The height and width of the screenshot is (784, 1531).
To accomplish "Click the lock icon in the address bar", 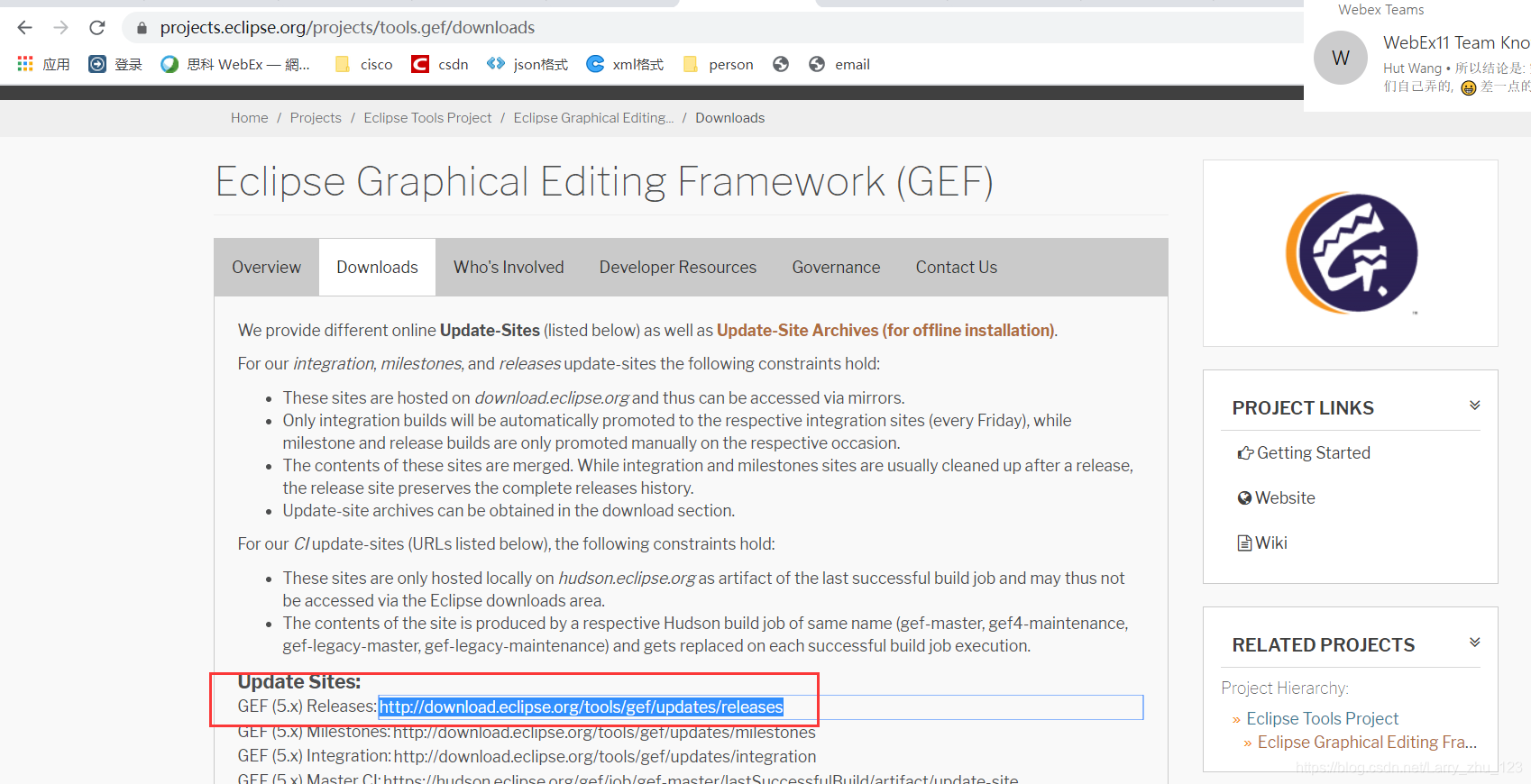I will [x=142, y=28].
